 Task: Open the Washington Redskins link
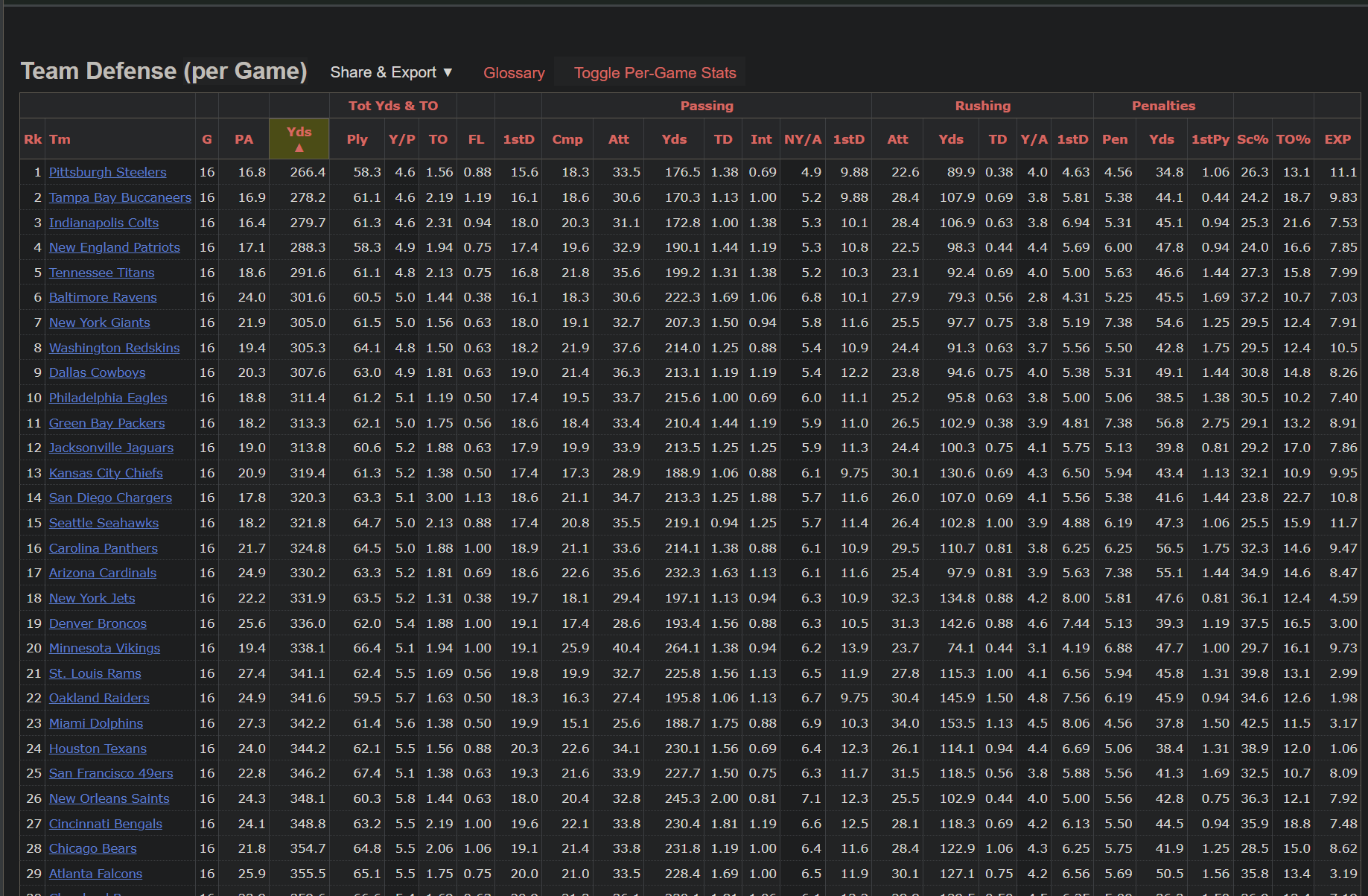click(115, 348)
